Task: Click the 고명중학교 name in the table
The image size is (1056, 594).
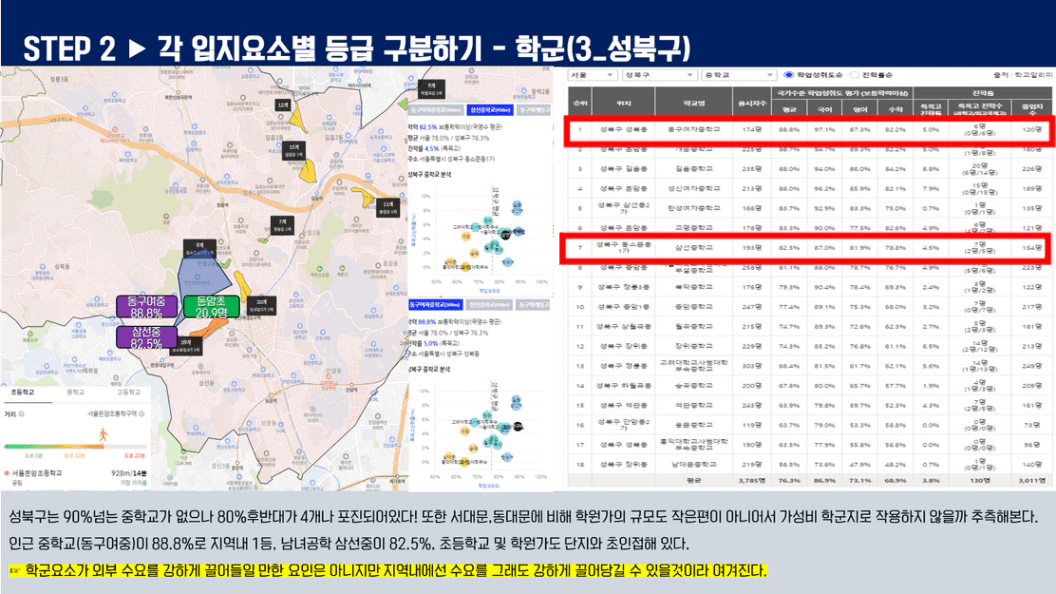Action: click(x=694, y=228)
